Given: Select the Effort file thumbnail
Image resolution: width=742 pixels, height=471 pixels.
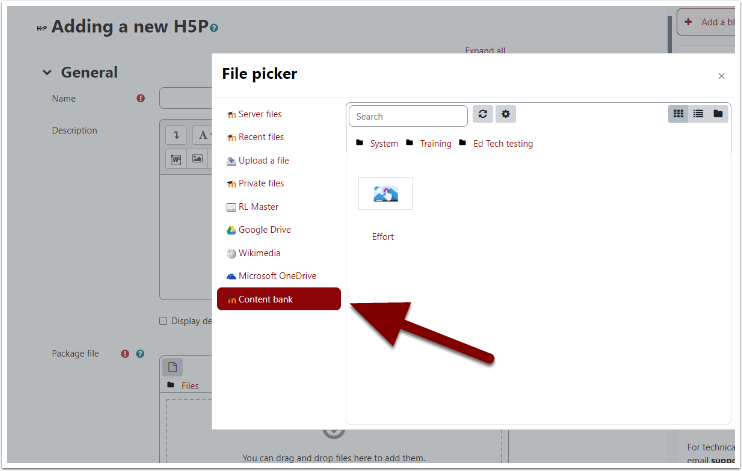Looking at the screenshot, I should pyautogui.click(x=385, y=194).
